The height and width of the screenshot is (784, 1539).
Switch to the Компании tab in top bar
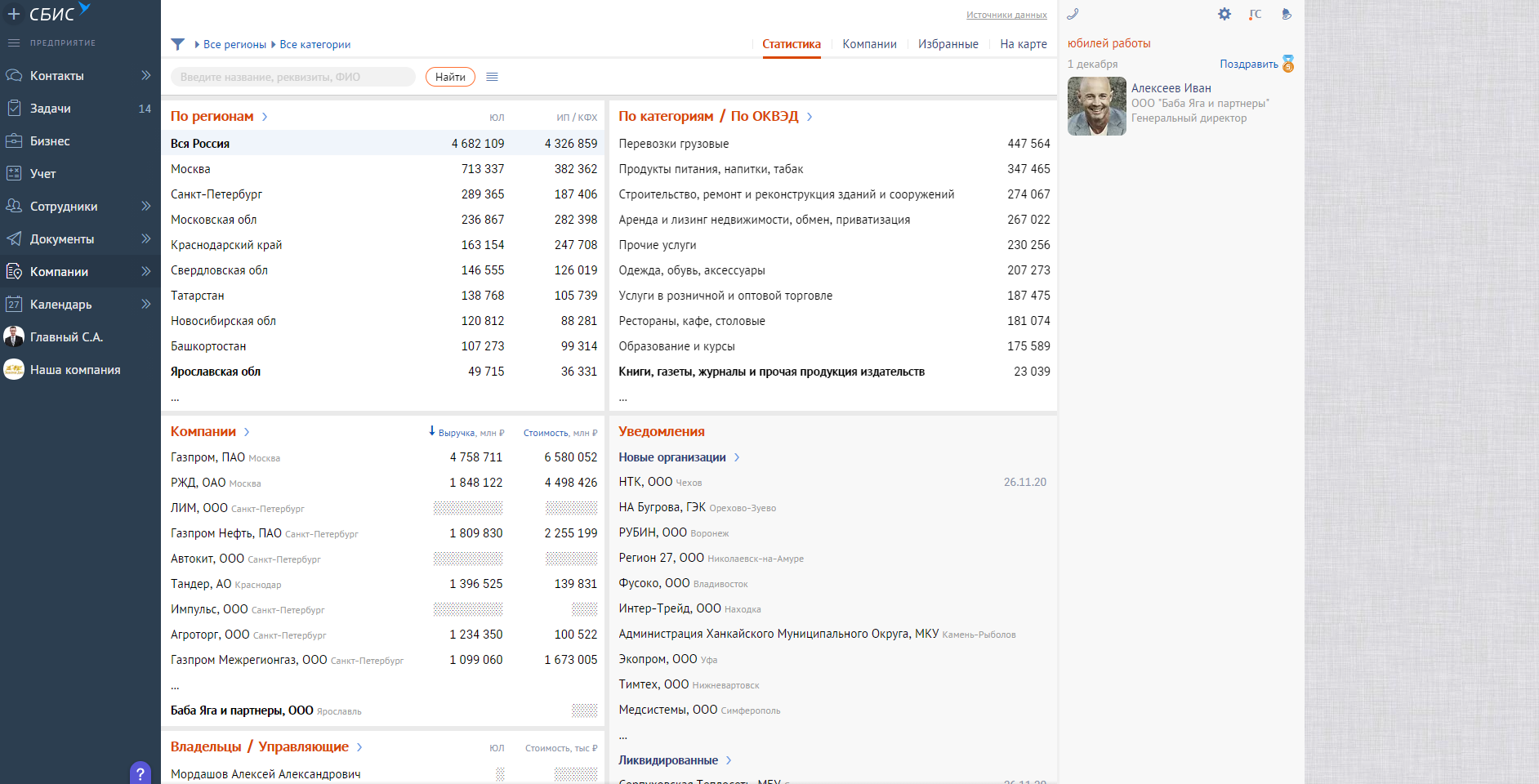click(x=869, y=44)
